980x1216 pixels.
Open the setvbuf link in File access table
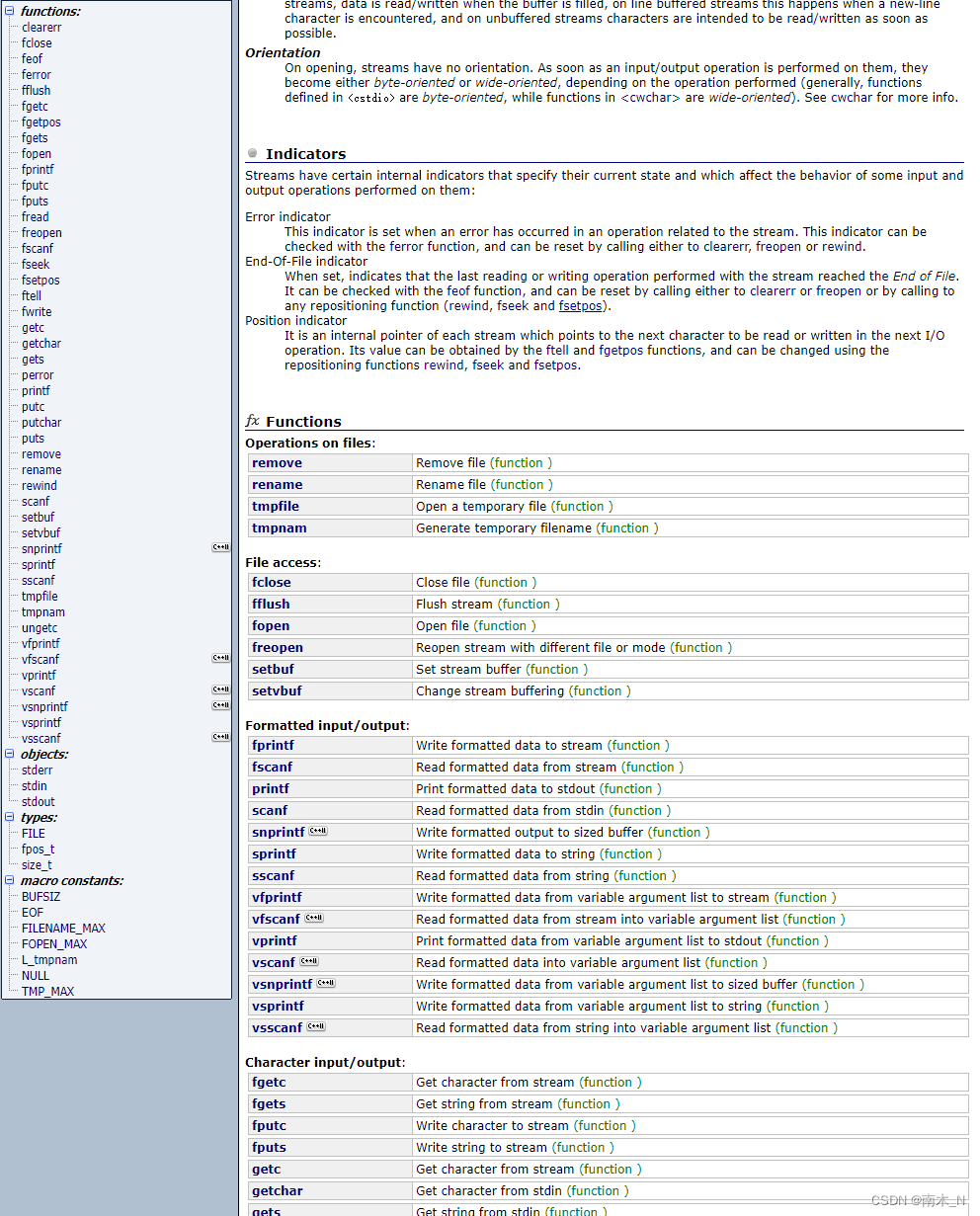(277, 691)
